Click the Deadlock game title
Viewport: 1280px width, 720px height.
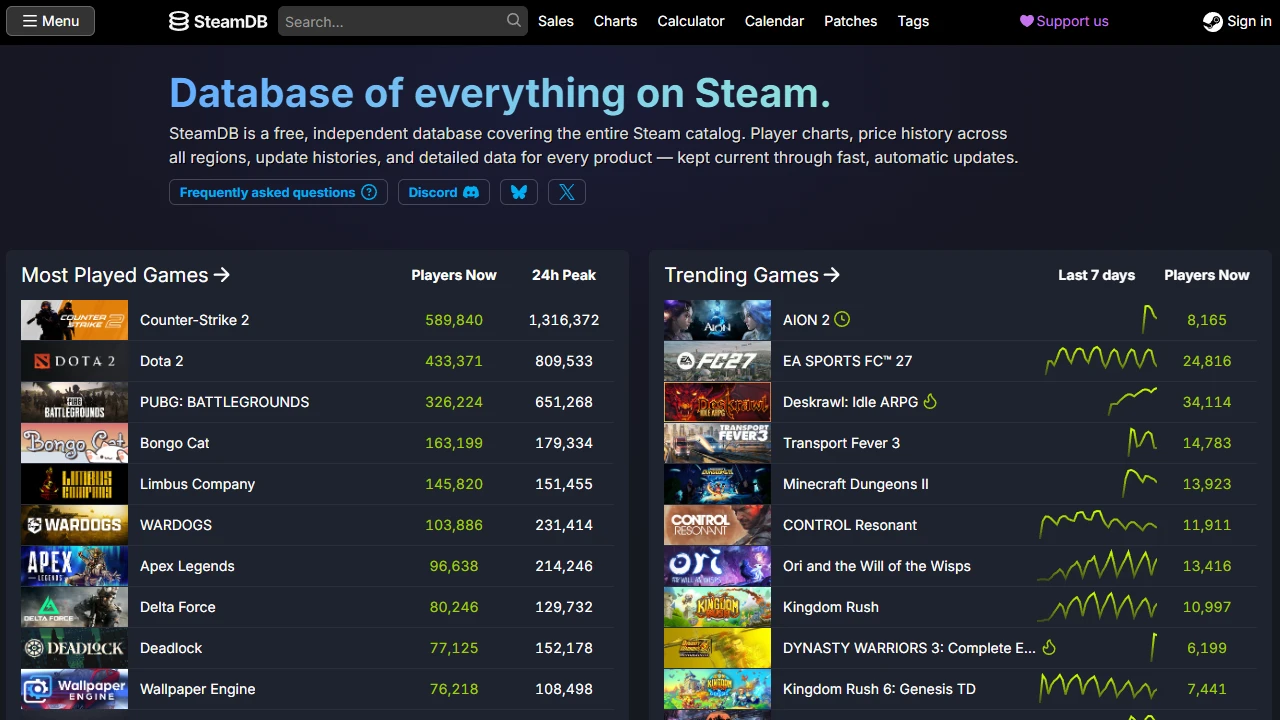point(171,648)
